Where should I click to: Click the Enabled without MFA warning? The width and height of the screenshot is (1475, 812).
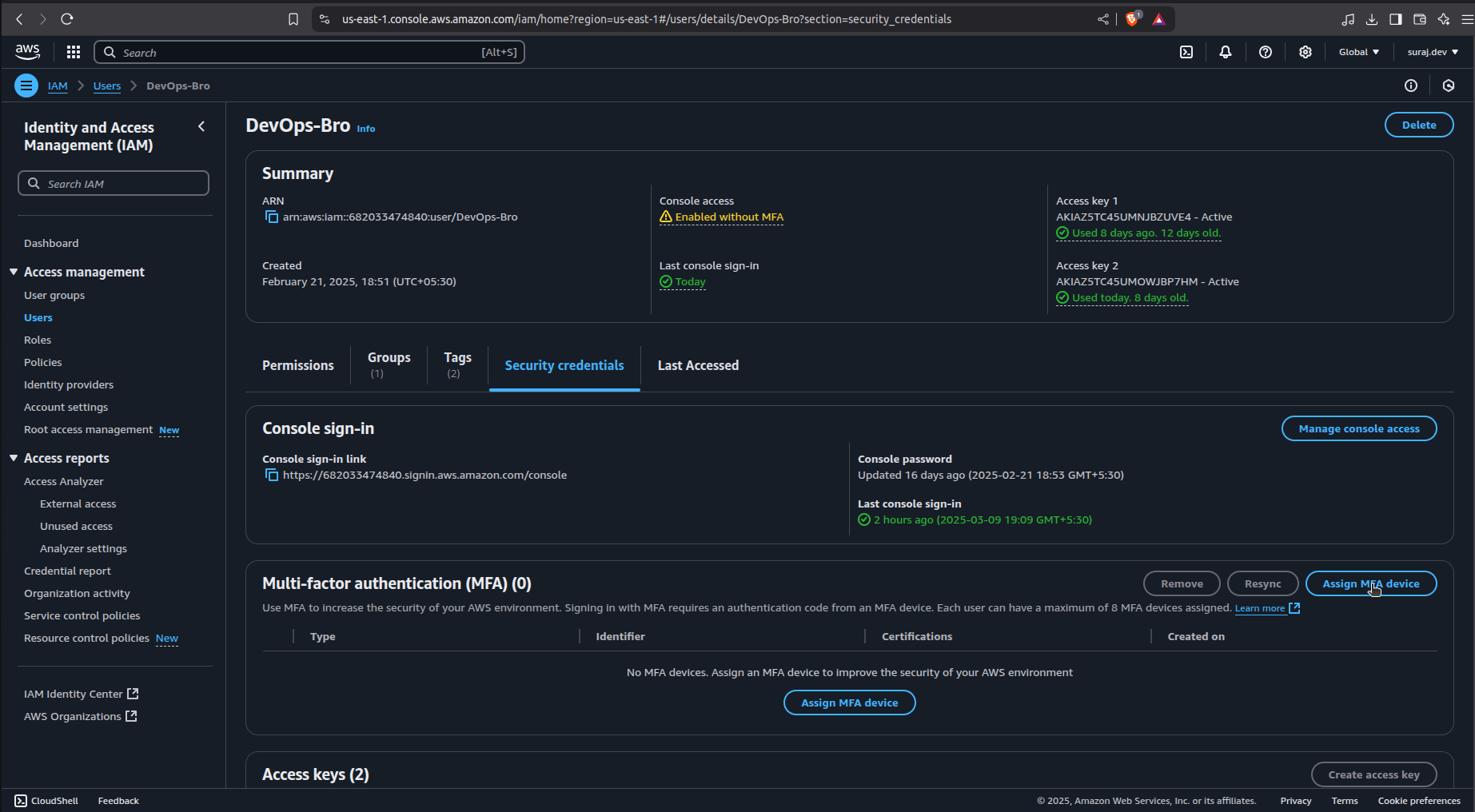[x=721, y=217]
